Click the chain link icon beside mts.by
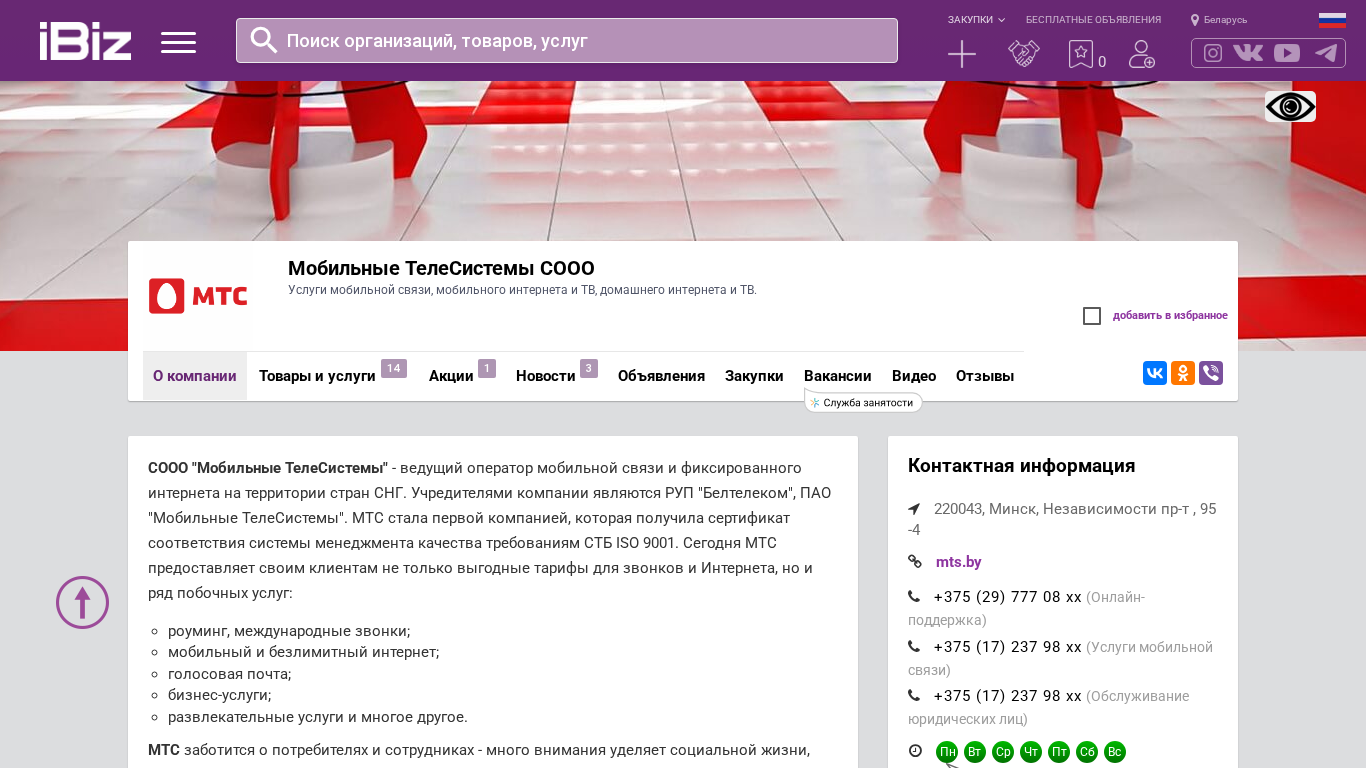 point(915,562)
